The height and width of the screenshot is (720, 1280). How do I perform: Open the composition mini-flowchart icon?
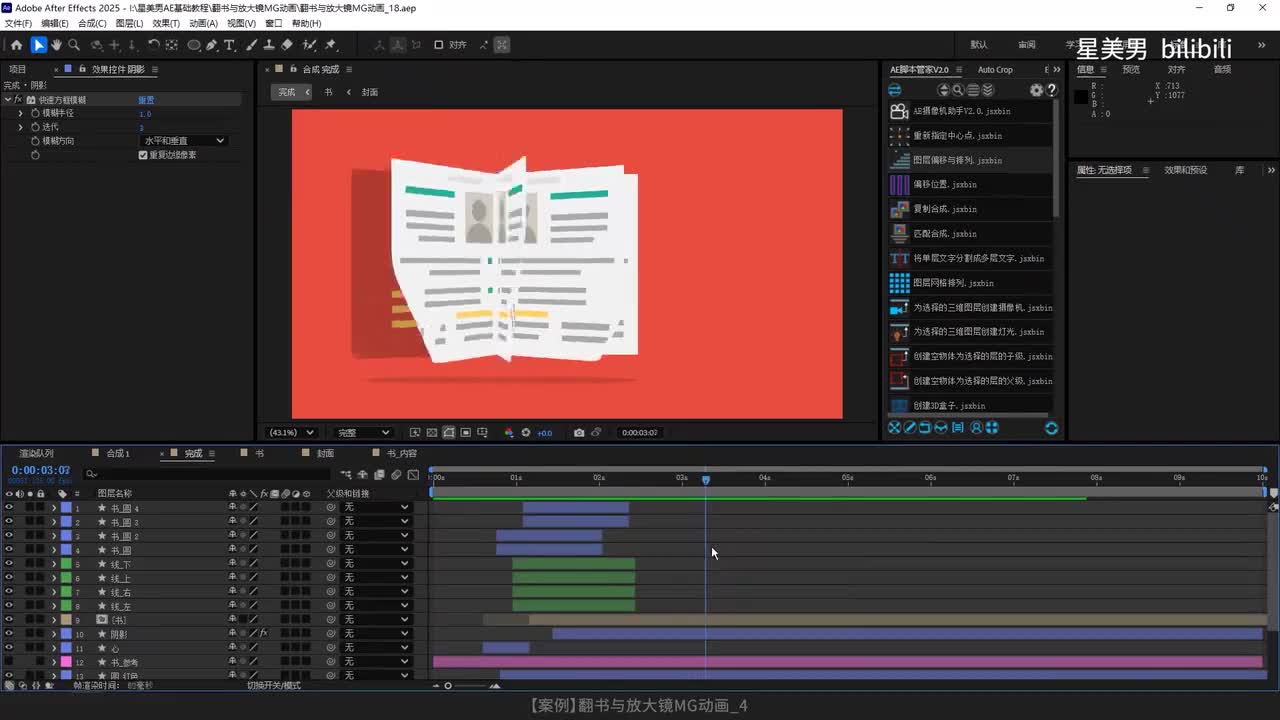pos(346,475)
